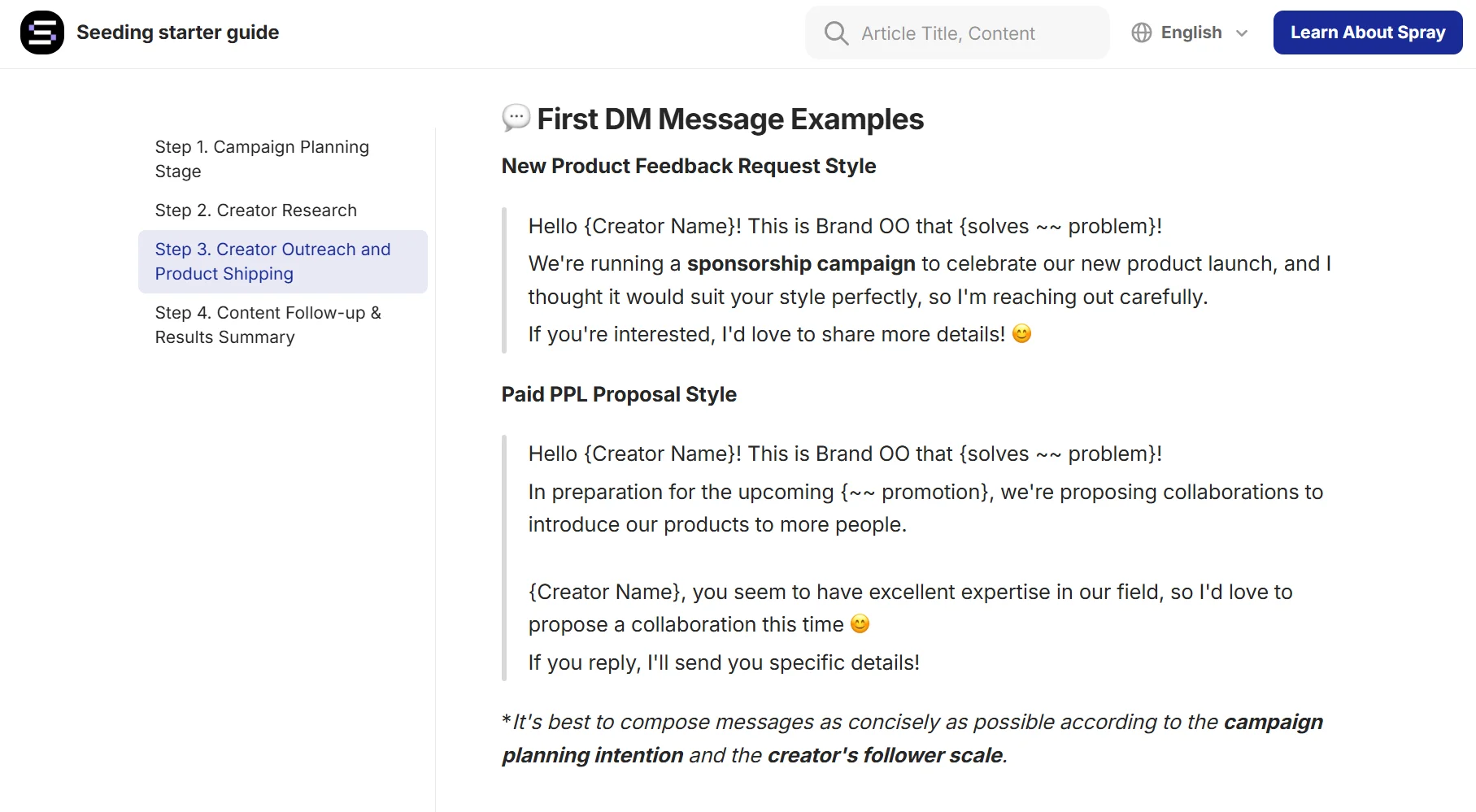Screen dimensions: 1476x812
Task: Click the vertical quote bar beside the first message
Action: pos(503,280)
